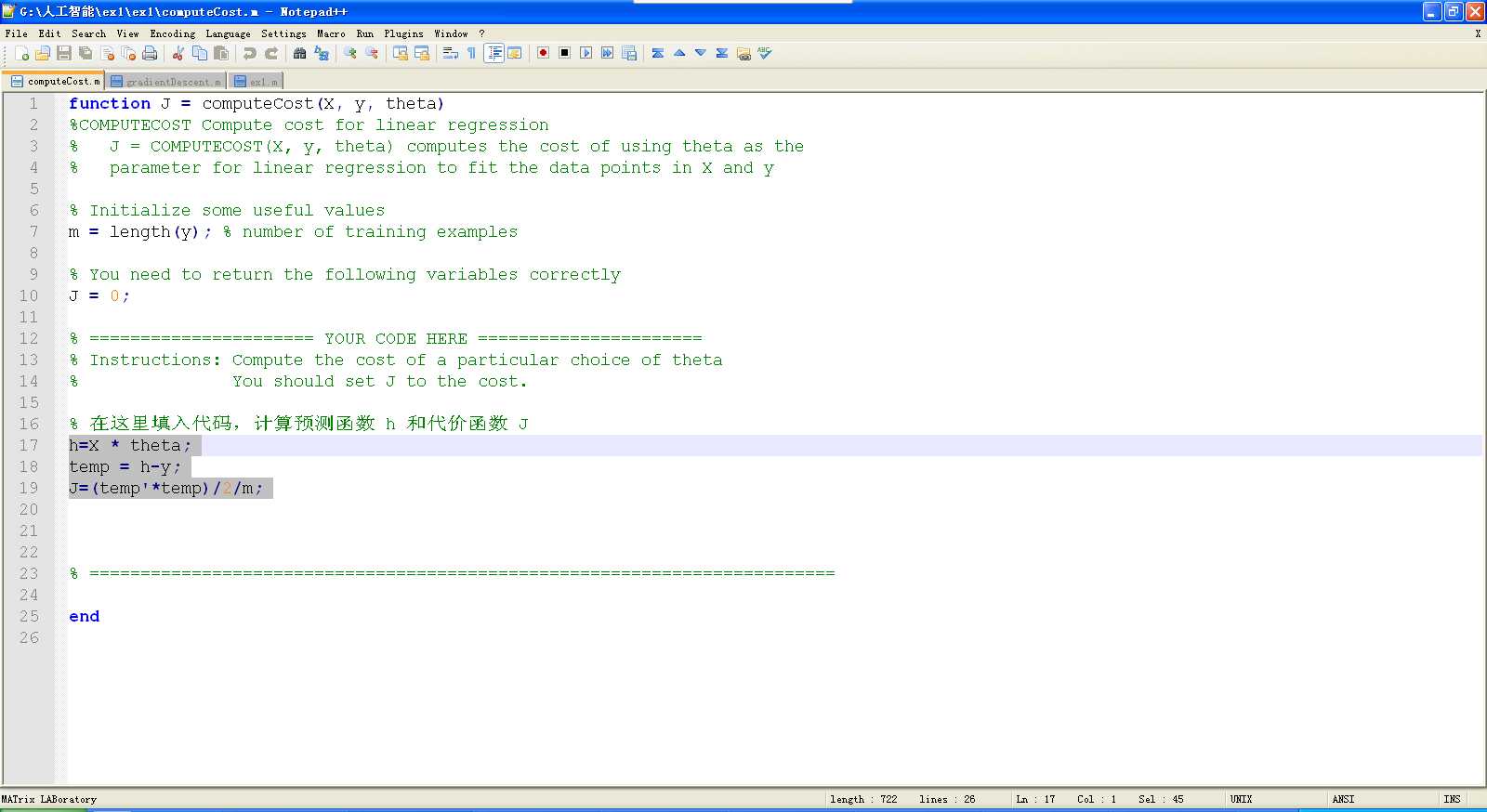
Task: Stop macro recording with the square icon
Action: pyautogui.click(x=564, y=54)
